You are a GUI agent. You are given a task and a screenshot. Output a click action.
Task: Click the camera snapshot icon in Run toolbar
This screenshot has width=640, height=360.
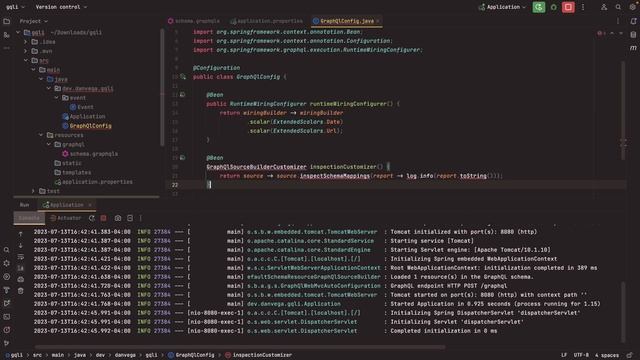click(118, 218)
